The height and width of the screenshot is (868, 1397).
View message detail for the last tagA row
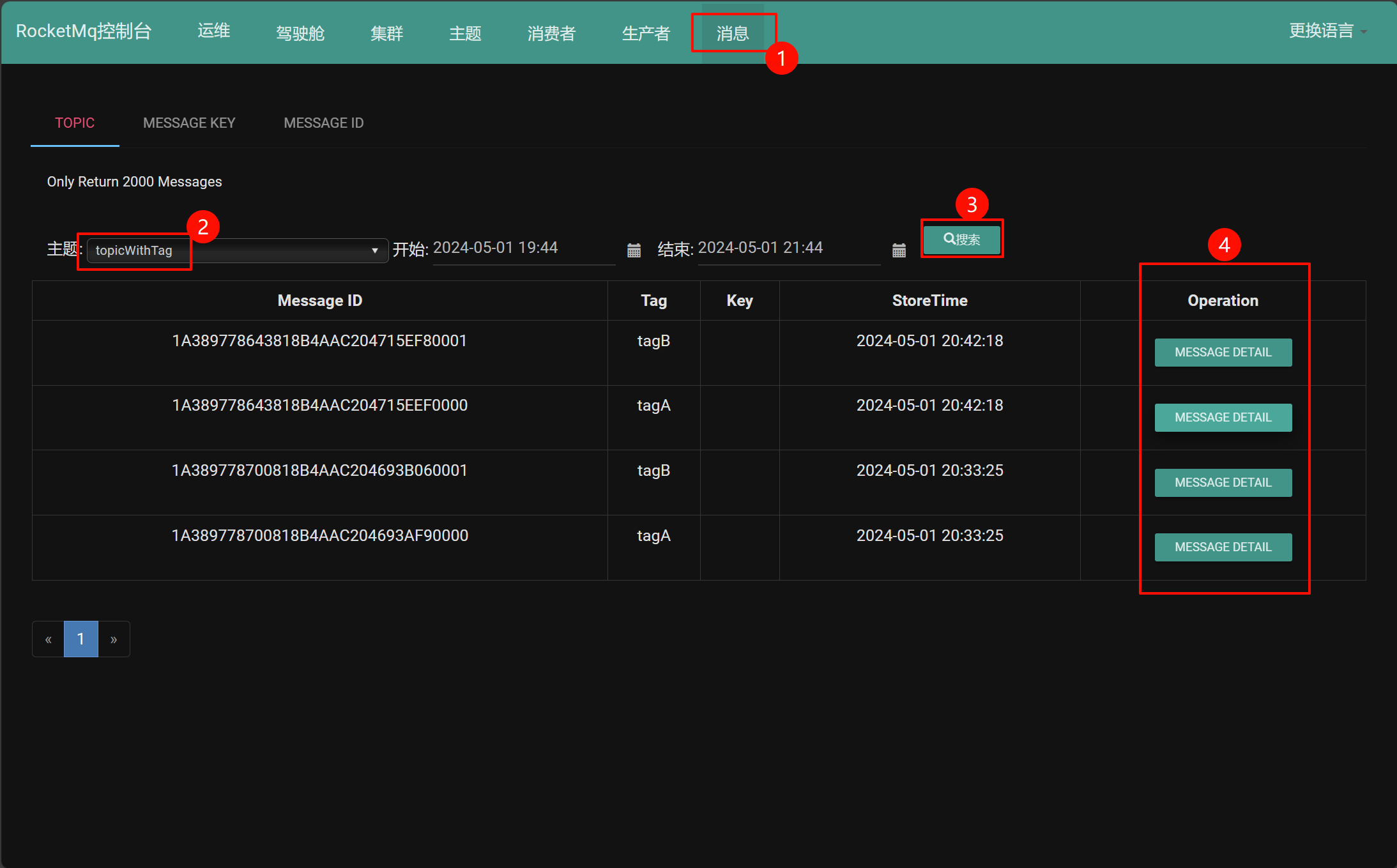pos(1223,547)
